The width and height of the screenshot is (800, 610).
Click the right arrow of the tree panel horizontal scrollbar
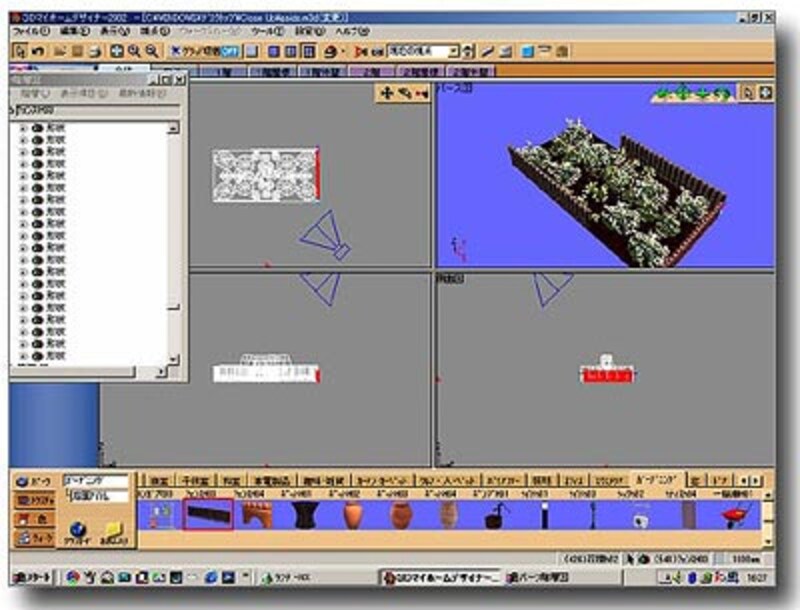[160, 372]
